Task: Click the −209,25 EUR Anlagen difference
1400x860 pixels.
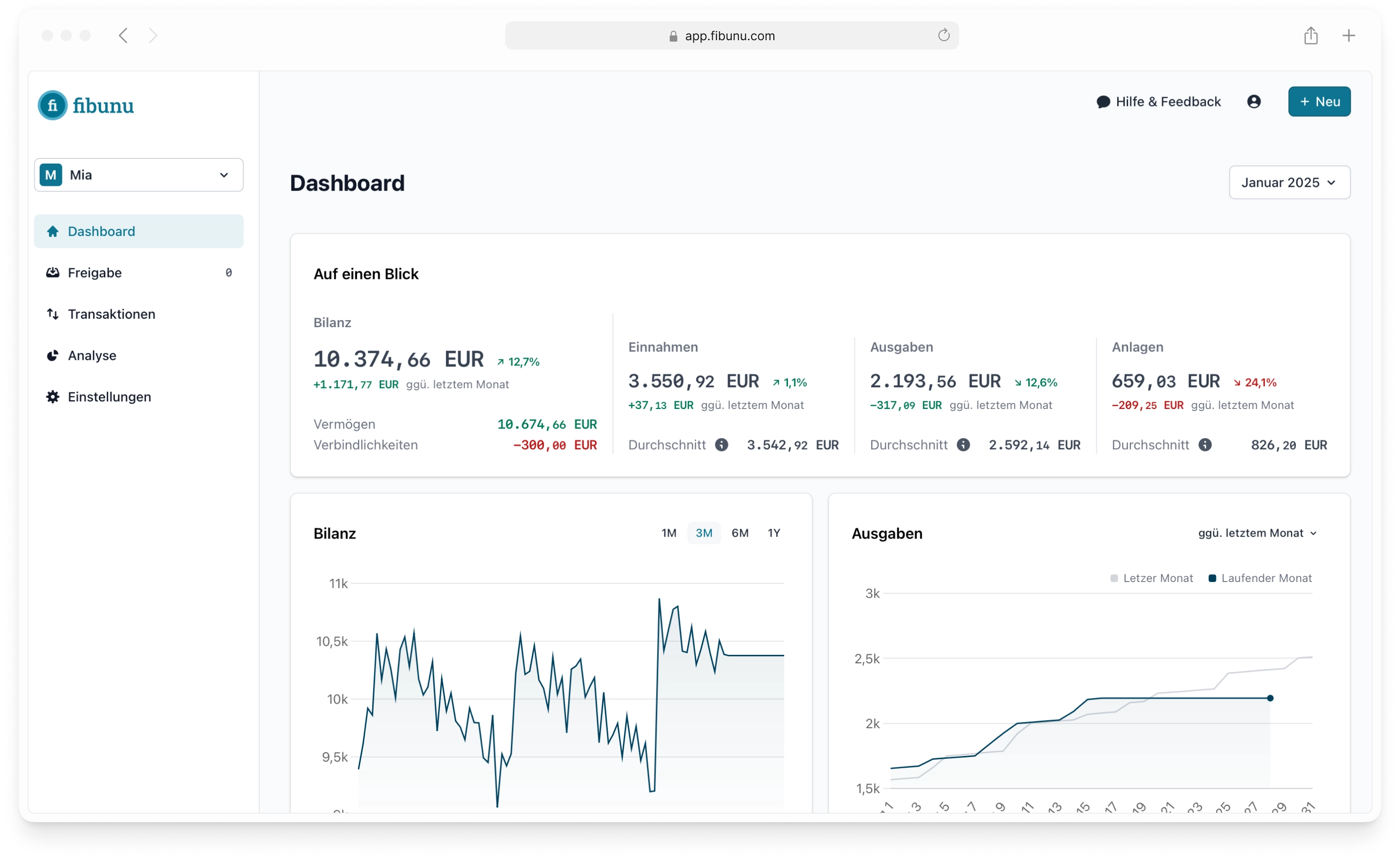Action: [x=1148, y=406]
